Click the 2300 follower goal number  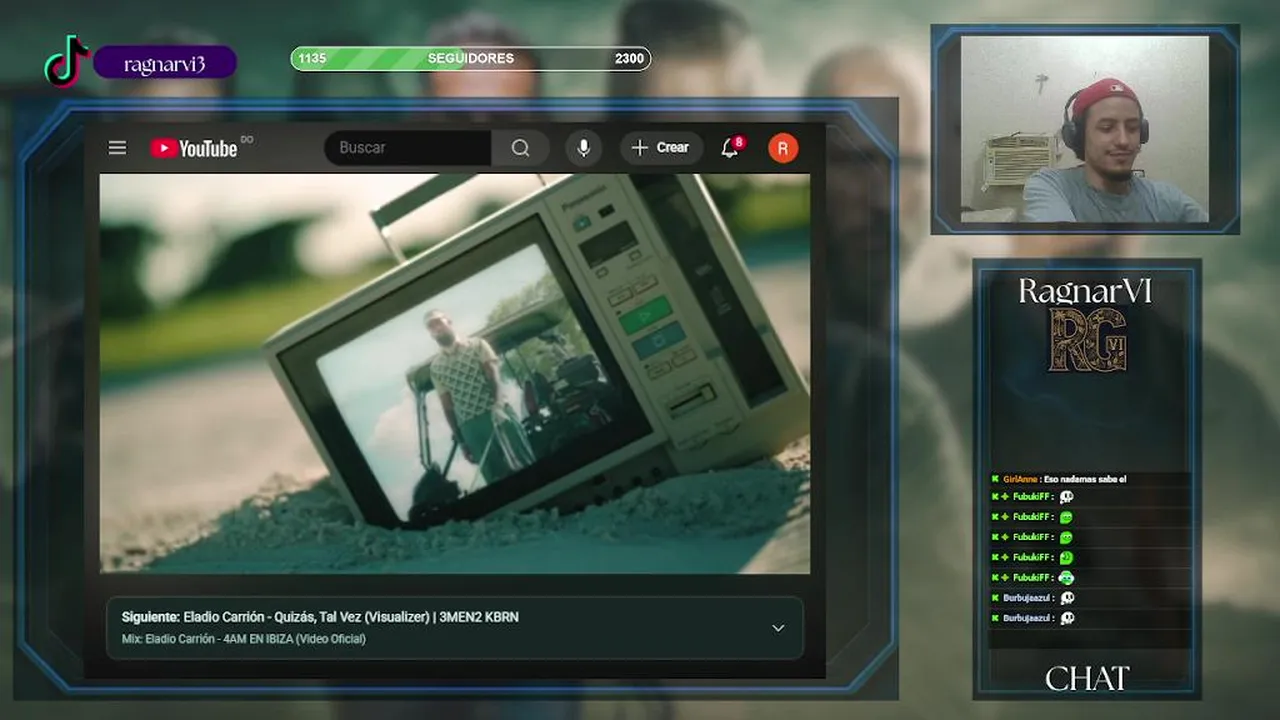click(x=629, y=58)
